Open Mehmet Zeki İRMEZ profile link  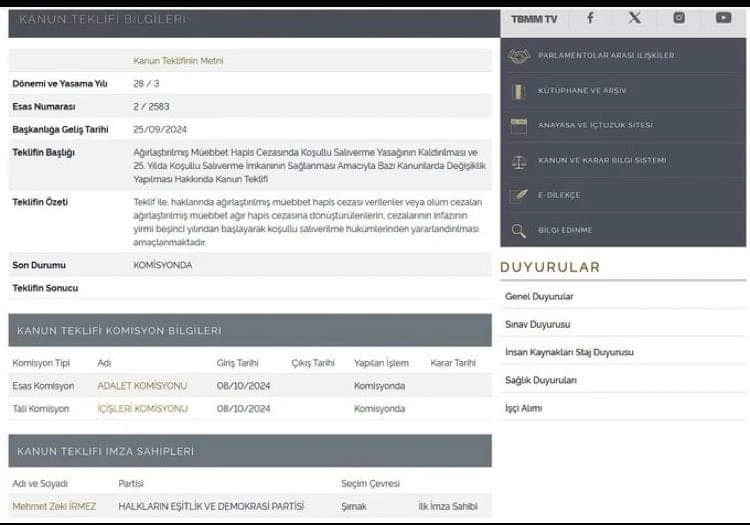54,506
